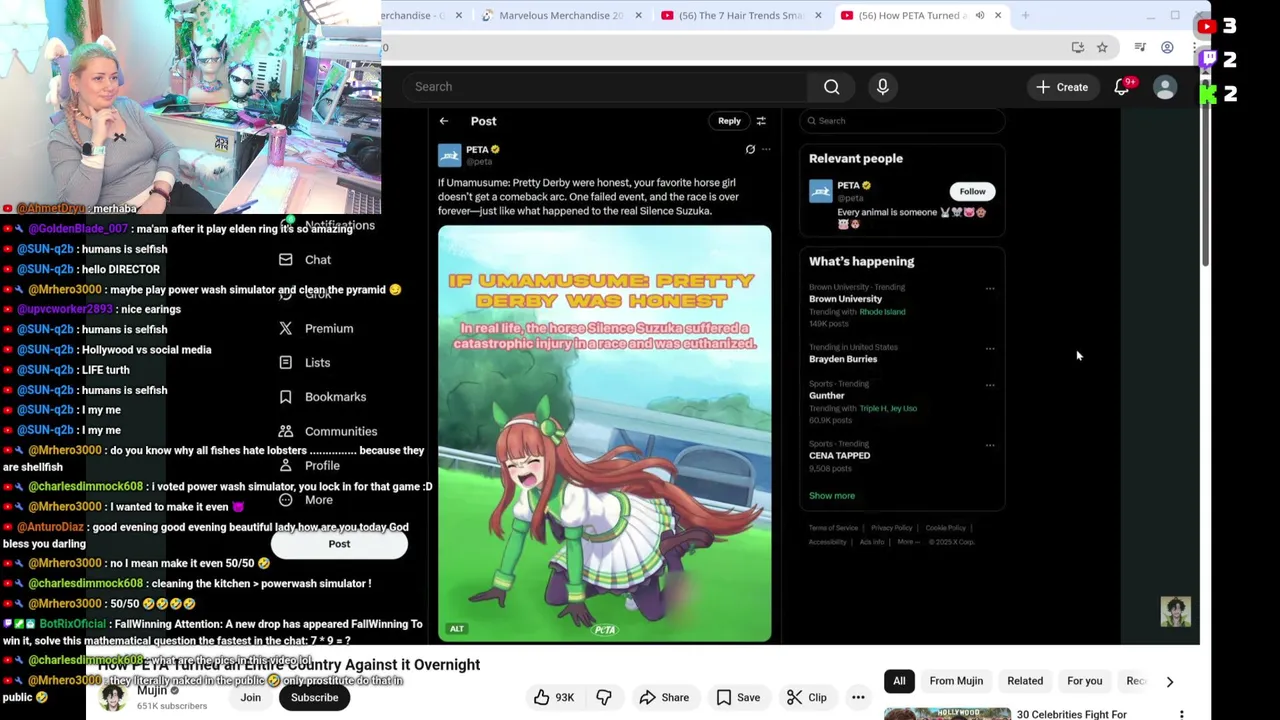The width and height of the screenshot is (1280, 720).
Task: Open a new browser tab
Action: [1025, 15]
